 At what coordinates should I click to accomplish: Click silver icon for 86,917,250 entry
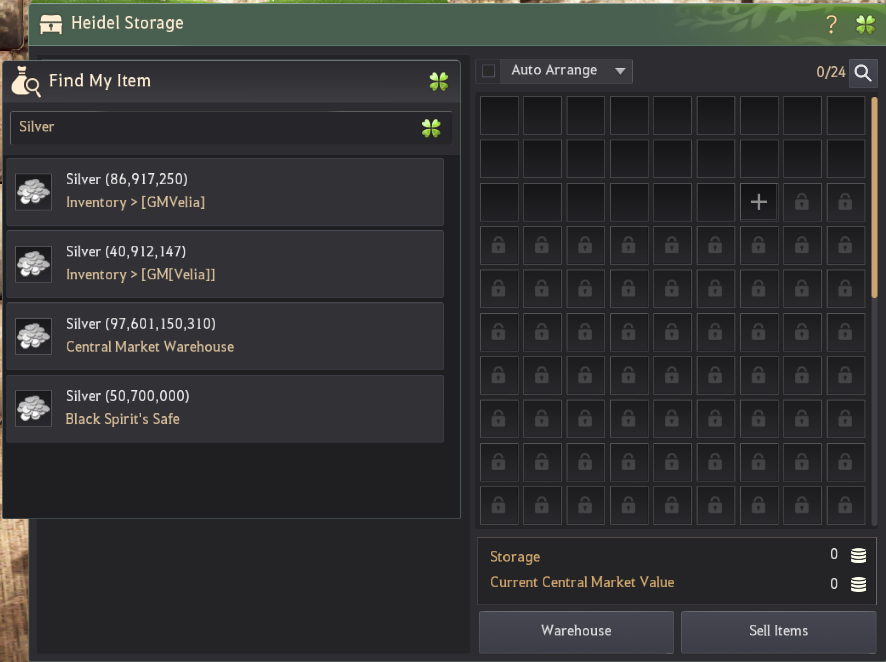[x=33, y=191]
